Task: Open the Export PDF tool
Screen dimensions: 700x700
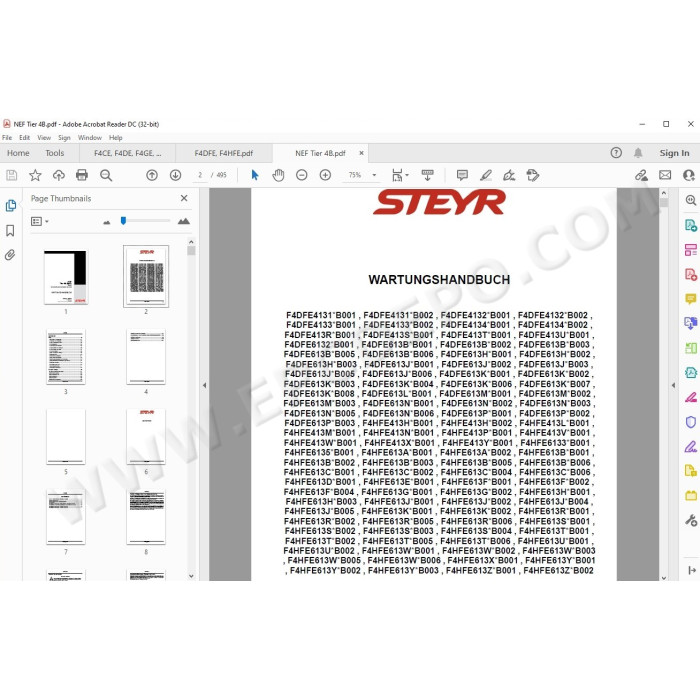Action: pyautogui.click(x=691, y=225)
